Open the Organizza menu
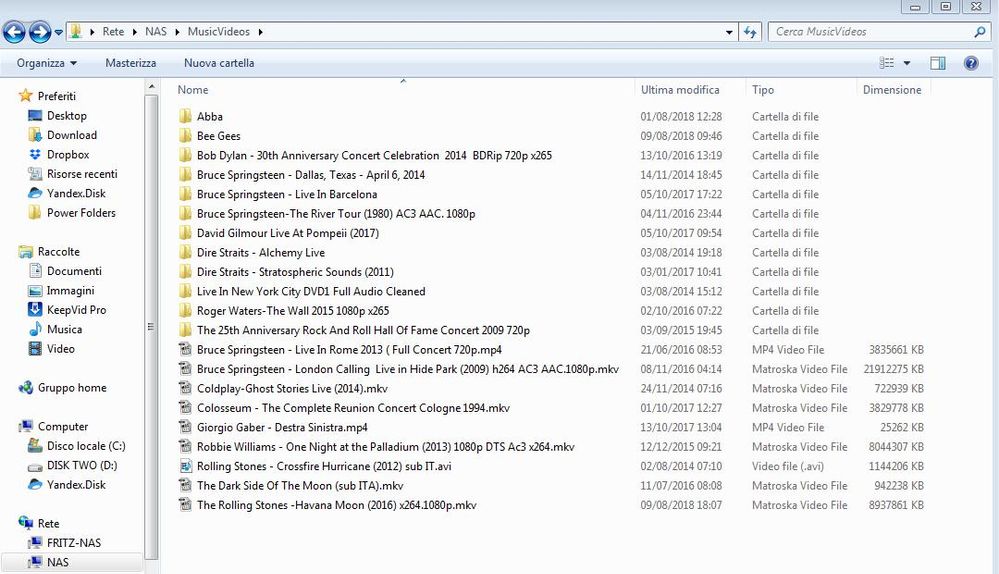 coord(47,63)
